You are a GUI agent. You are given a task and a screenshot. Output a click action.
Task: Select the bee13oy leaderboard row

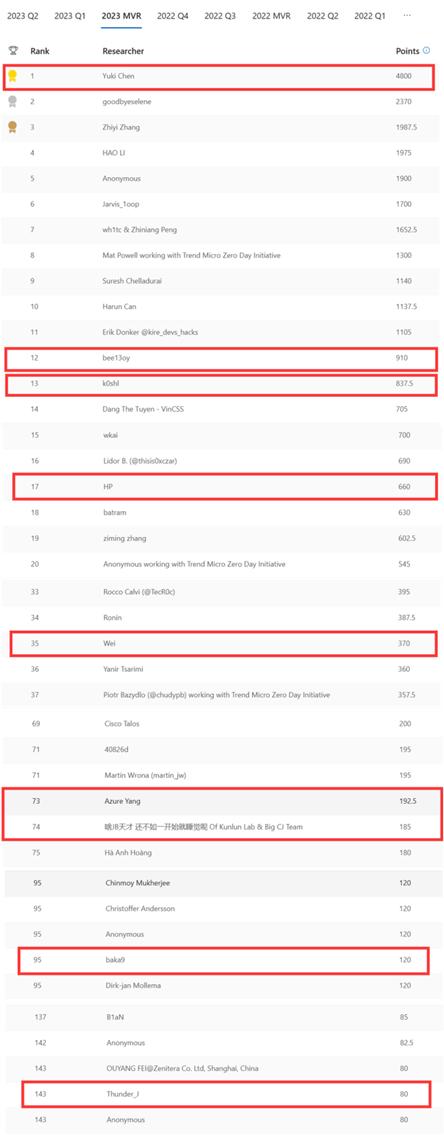pos(221,358)
